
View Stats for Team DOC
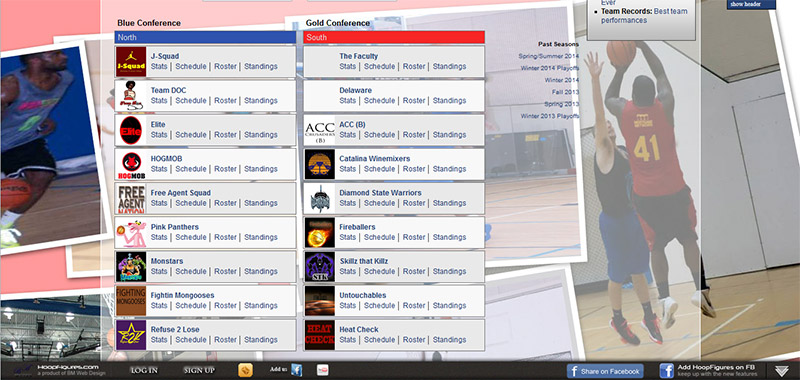pyautogui.click(x=159, y=100)
